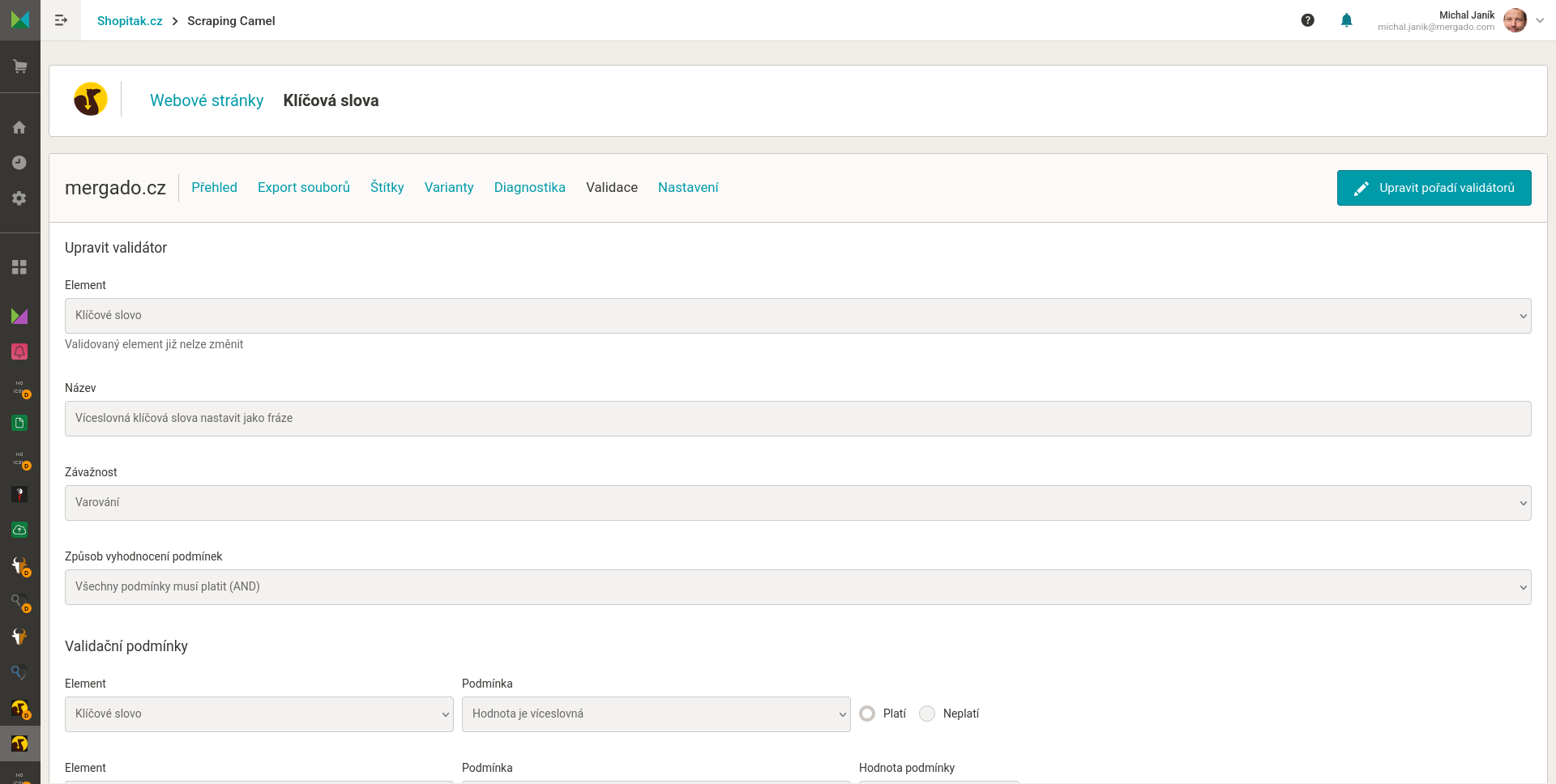Select the Platí radio button
Viewport: 1556px width, 784px height.
[867, 714]
